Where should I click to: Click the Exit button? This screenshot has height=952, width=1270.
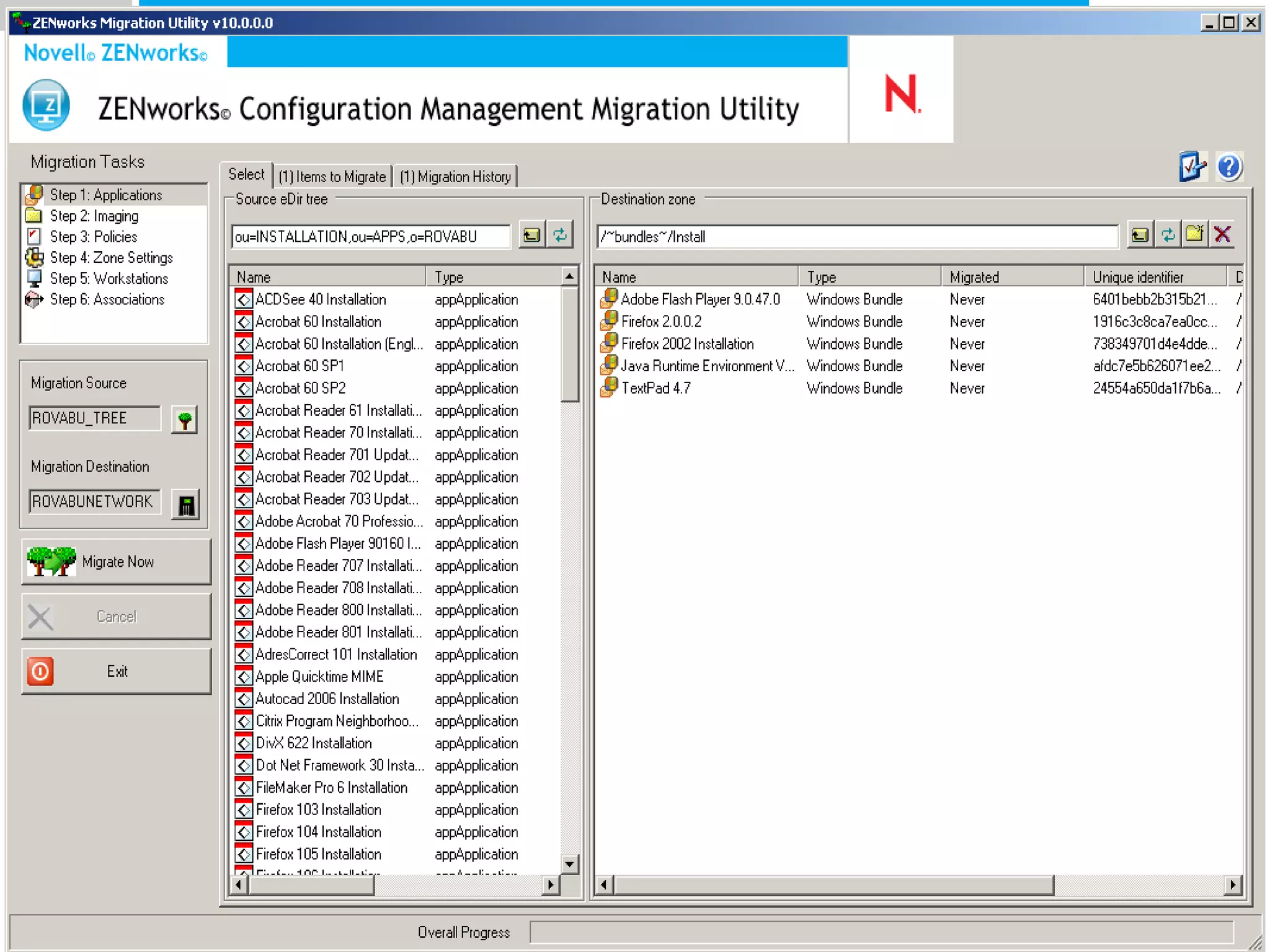point(117,671)
